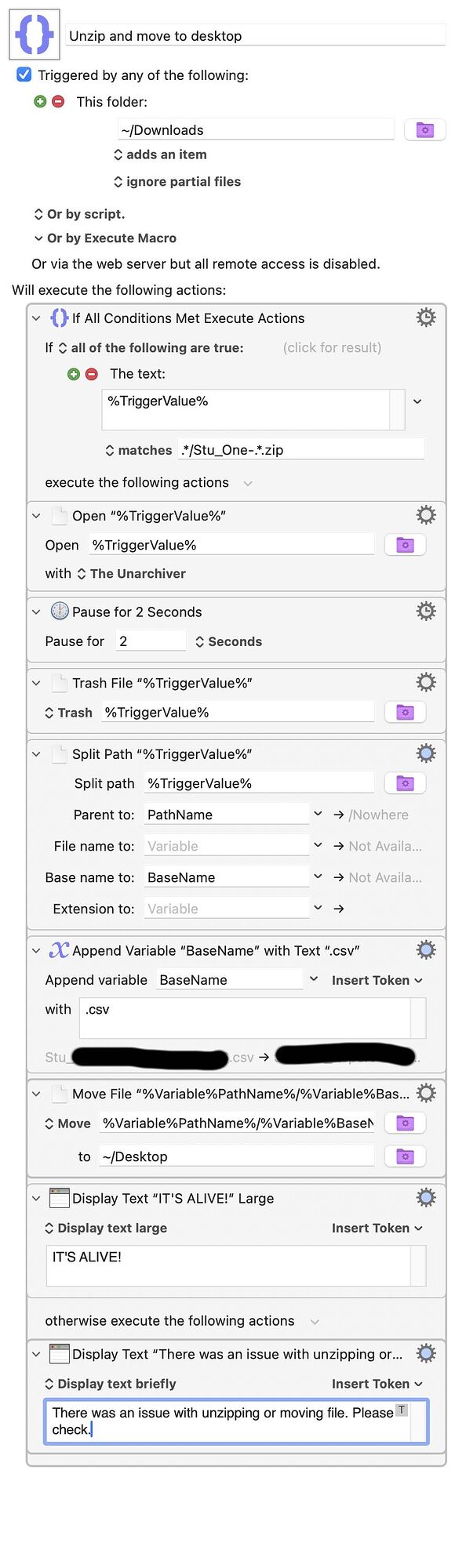Click the macro icon beside the name field

(x=35, y=34)
